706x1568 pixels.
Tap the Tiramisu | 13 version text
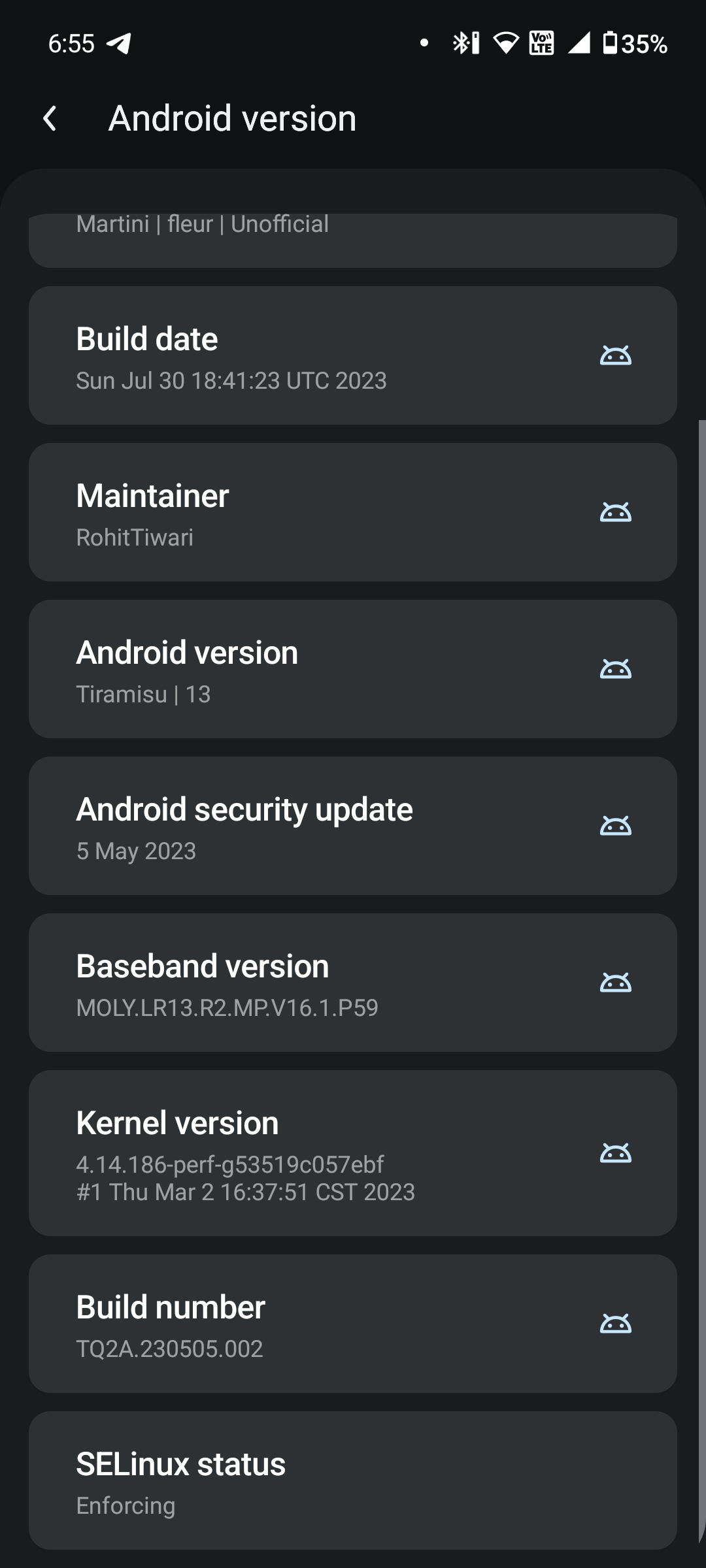point(143,694)
